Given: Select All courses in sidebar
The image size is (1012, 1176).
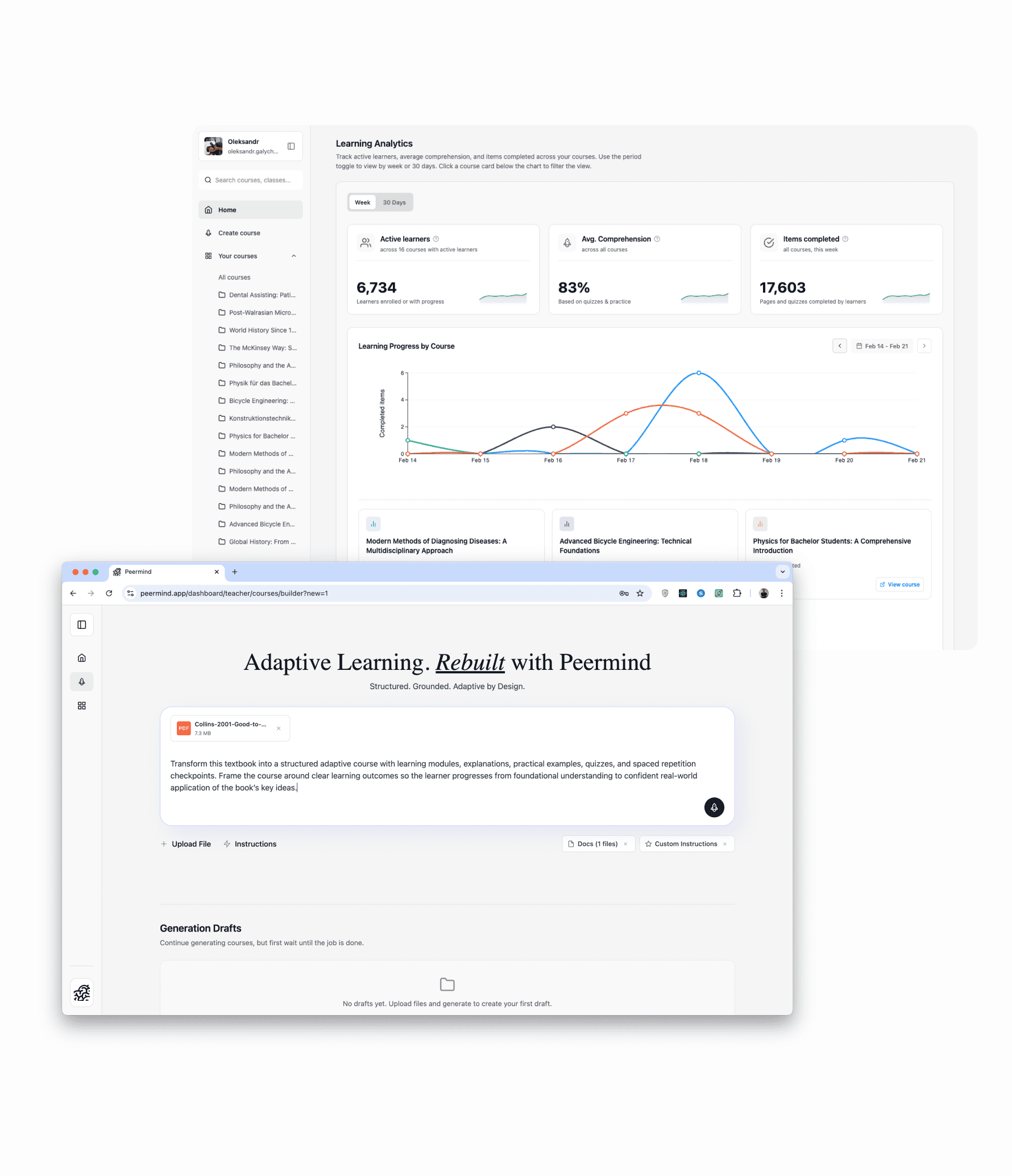Looking at the screenshot, I should tap(234, 278).
